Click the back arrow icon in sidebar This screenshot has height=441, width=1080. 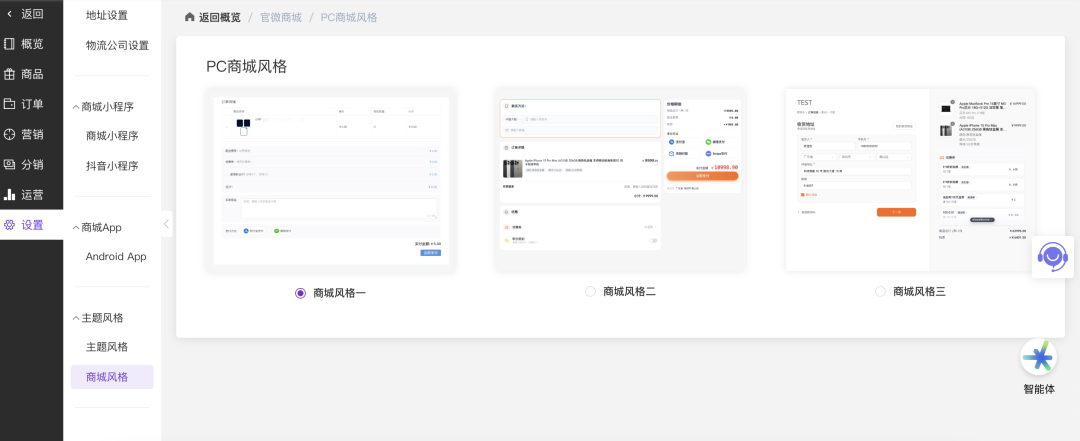tap(10, 14)
